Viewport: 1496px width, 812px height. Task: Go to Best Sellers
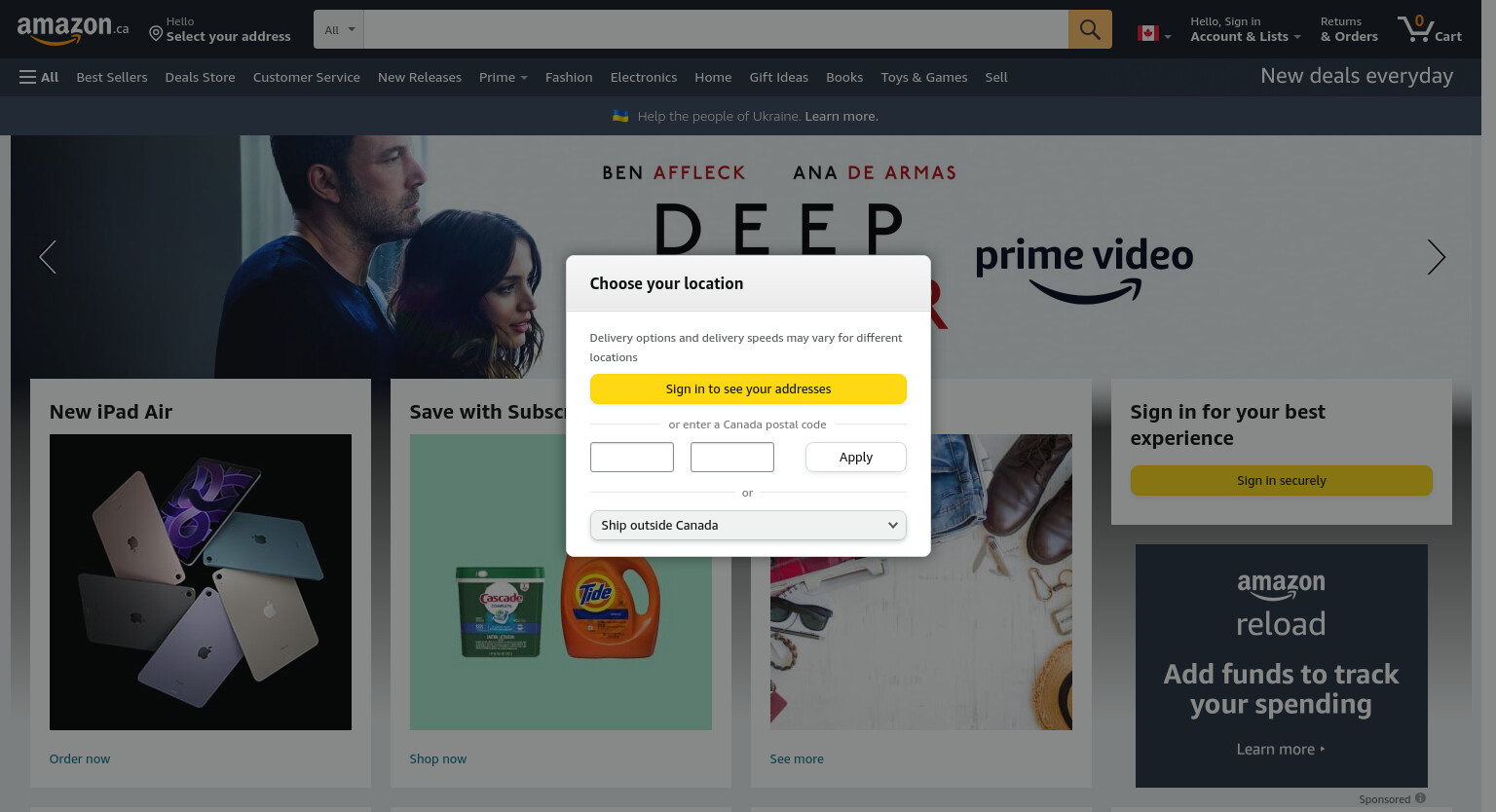[x=112, y=77]
